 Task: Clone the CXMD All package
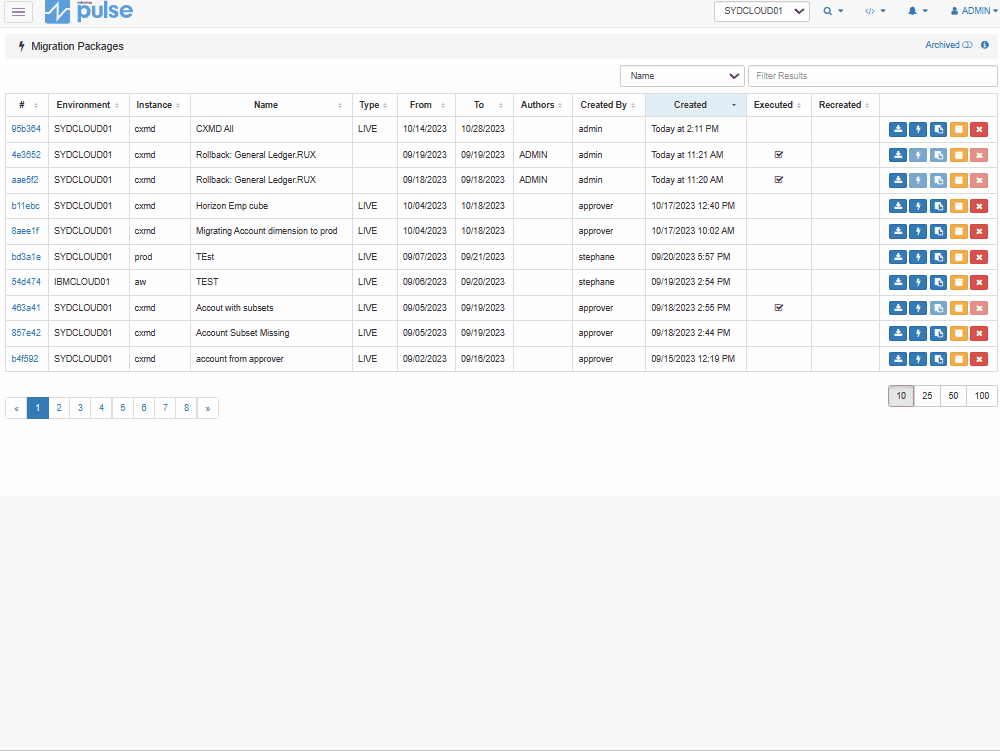click(938, 129)
